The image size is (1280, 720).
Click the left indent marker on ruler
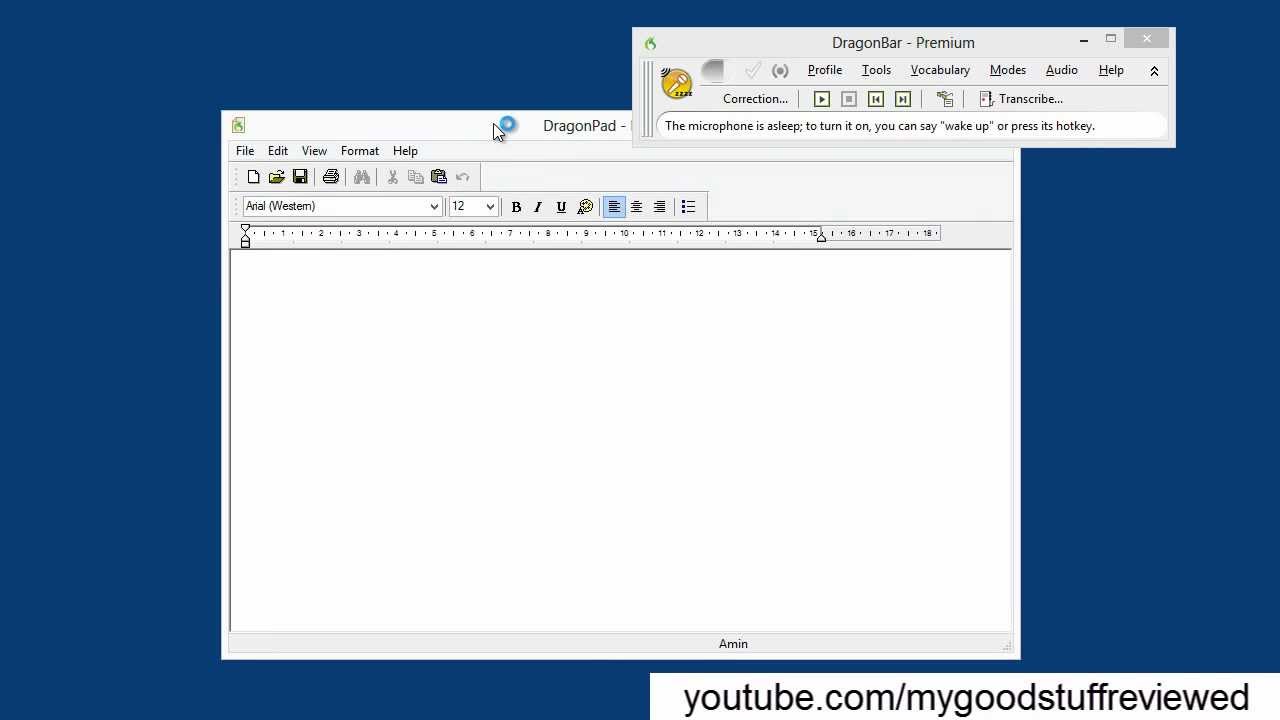(x=245, y=236)
